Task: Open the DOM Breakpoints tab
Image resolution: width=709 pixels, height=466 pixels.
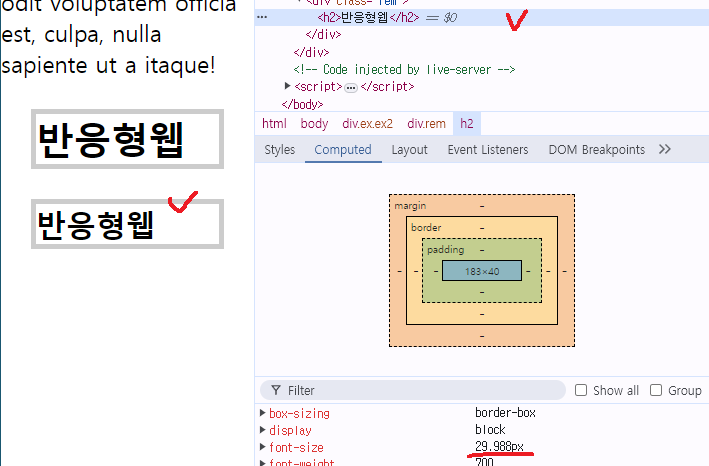Action: point(596,150)
